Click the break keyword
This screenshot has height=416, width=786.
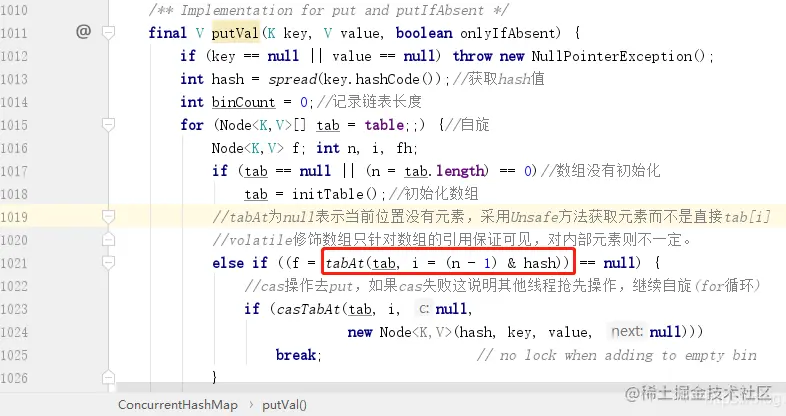[296, 355]
